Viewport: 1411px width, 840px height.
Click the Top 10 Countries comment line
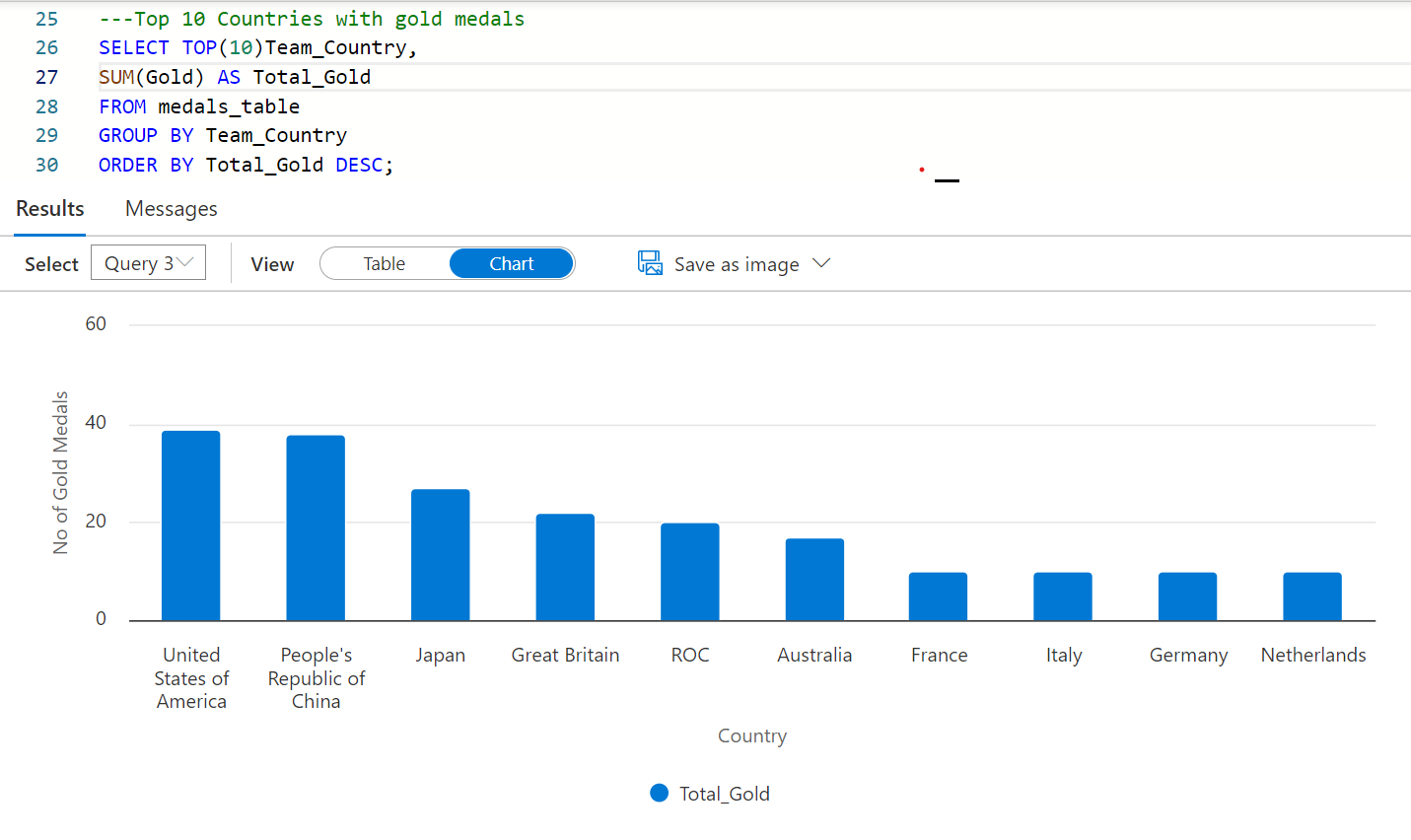(312, 19)
